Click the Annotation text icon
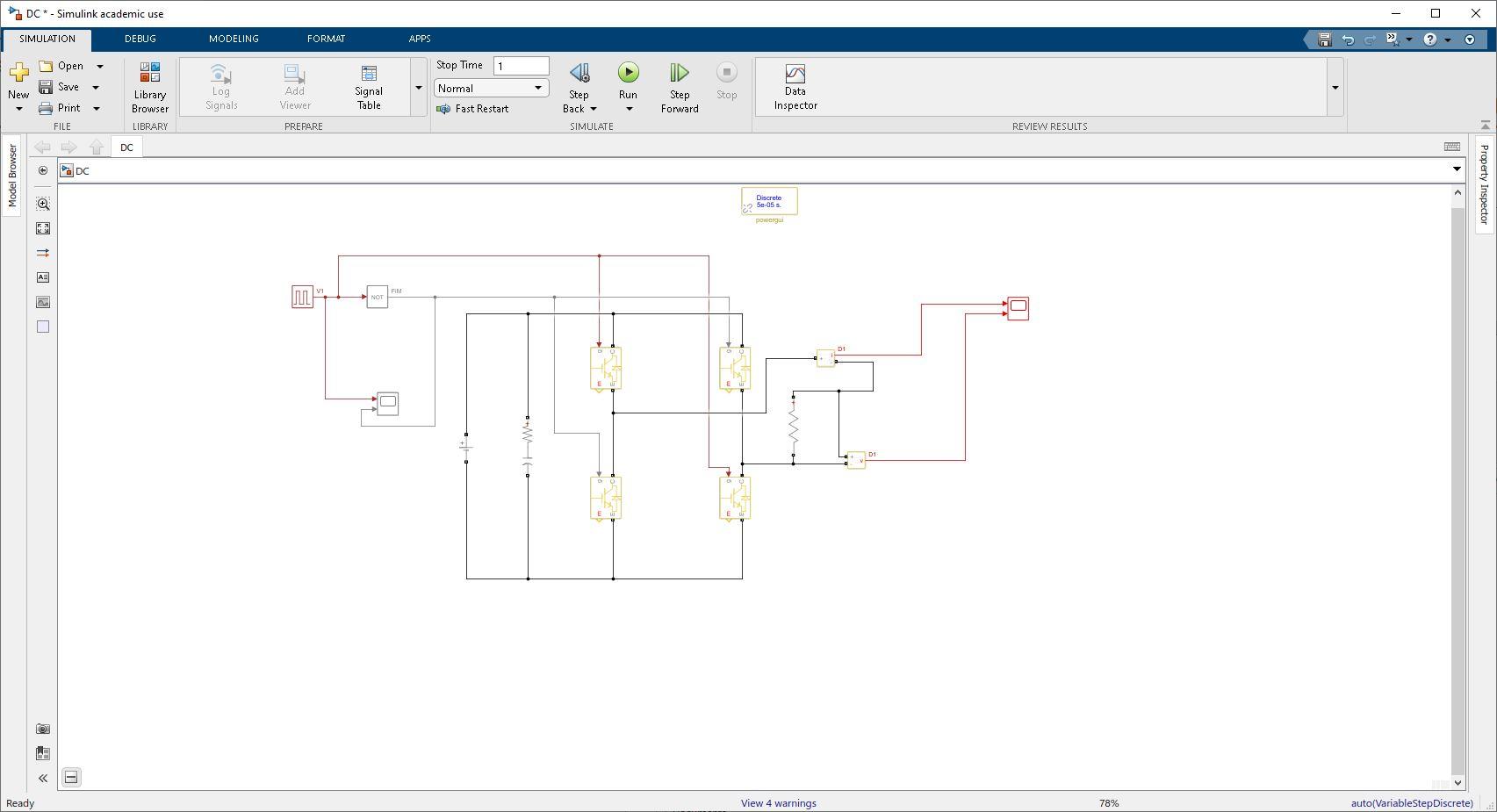Image resolution: width=1497 pixels, height=812 pixels. pyautogui.click(x=43, y=277)
